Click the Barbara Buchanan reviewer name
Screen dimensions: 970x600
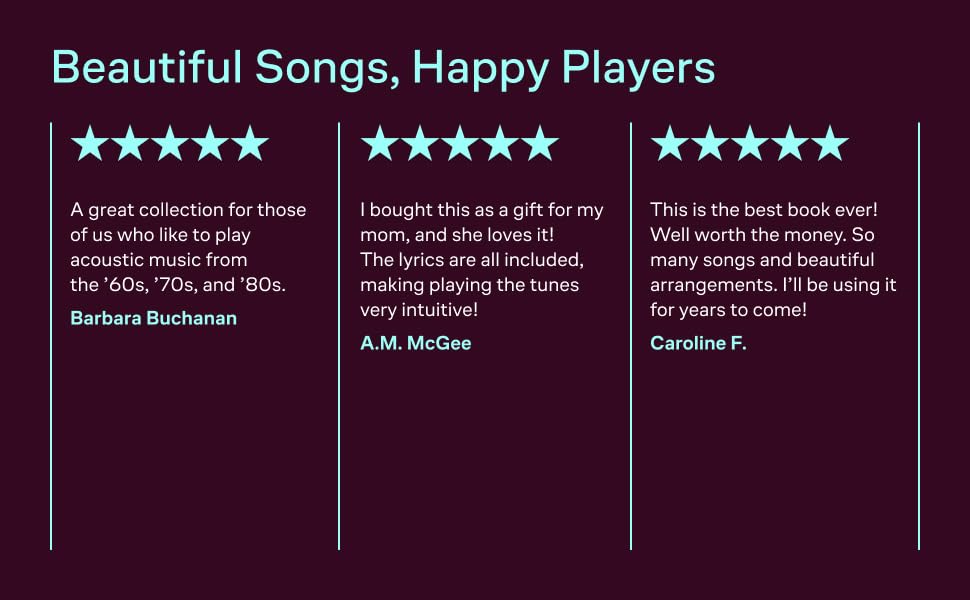(154, 318)
